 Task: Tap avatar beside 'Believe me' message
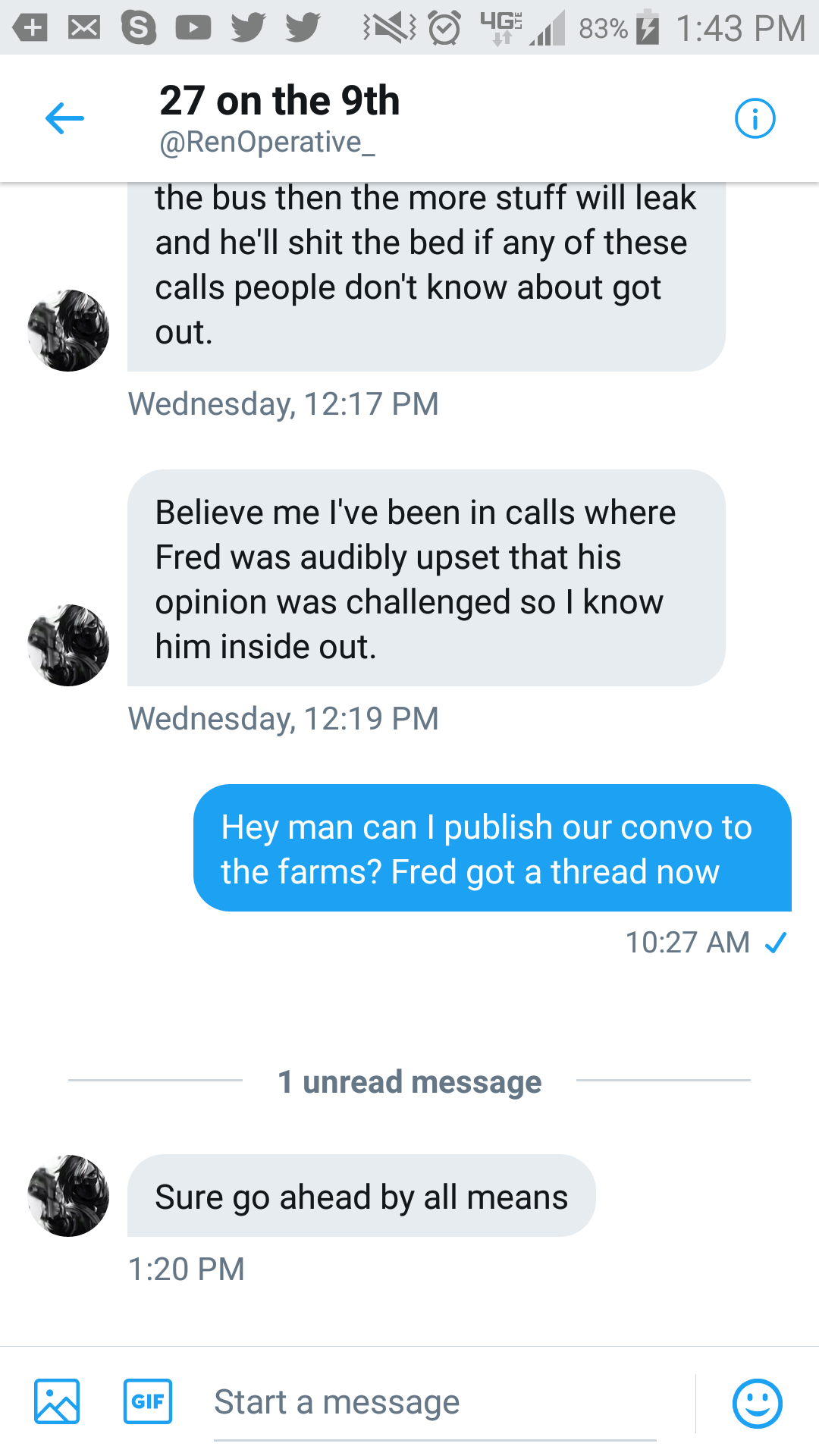(68, 645)
